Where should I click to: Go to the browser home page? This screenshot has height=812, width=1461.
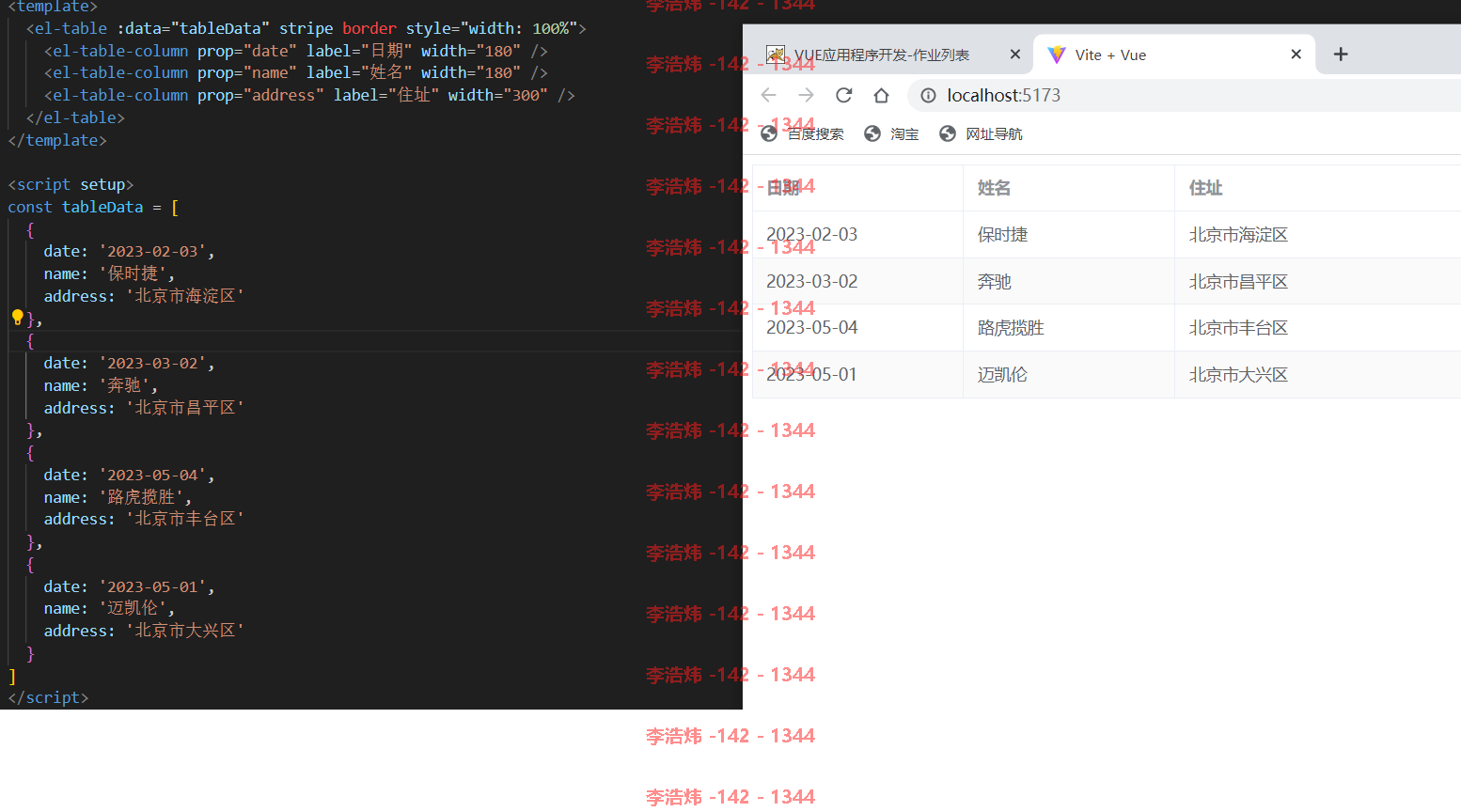pos(881,95)
